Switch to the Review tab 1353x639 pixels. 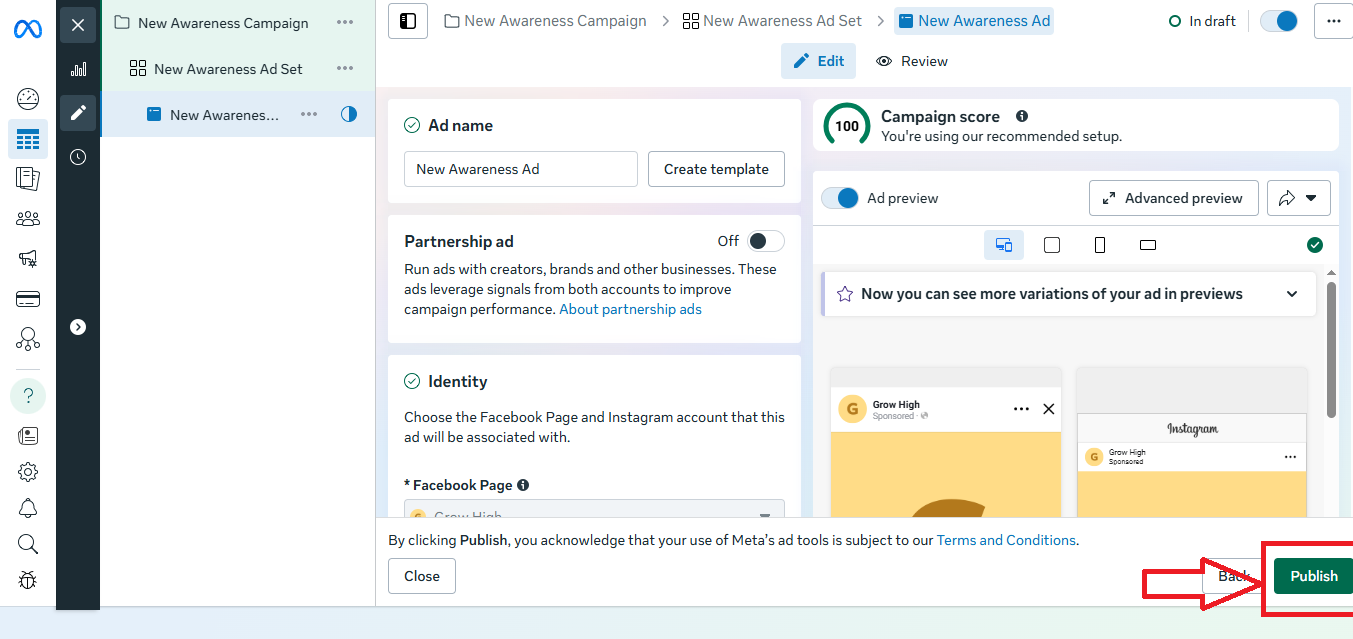[x=912, y=61]
